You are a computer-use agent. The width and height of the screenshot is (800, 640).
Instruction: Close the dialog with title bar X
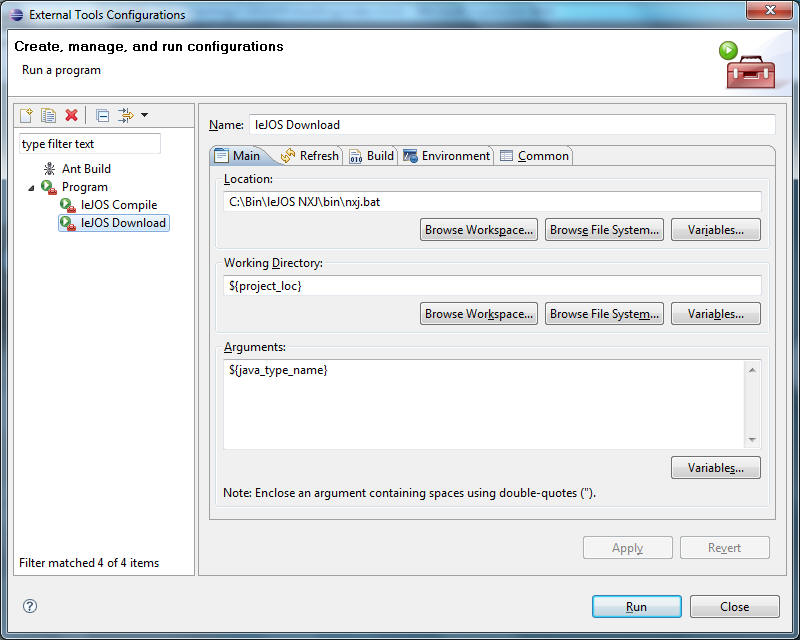point(770,10)
